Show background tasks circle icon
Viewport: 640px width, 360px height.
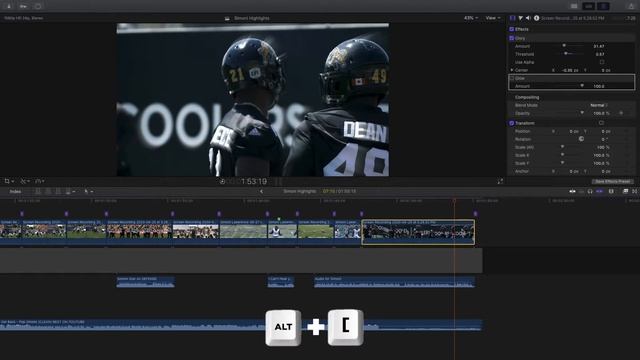coord(38,6)
